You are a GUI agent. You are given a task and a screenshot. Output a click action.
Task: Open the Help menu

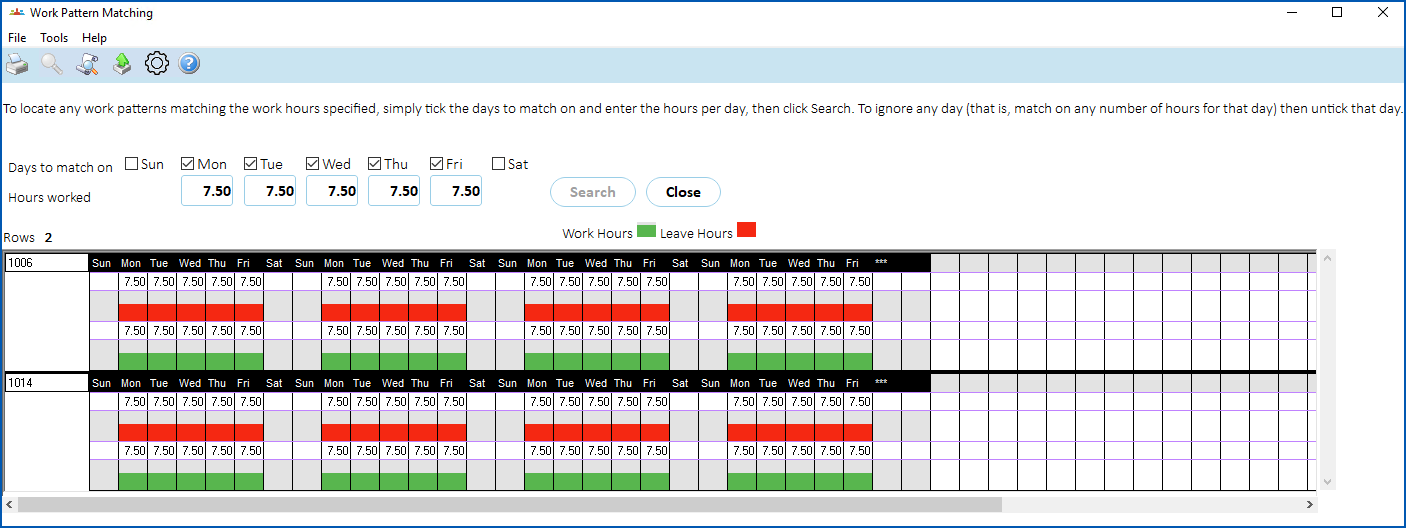click(94, 38)
